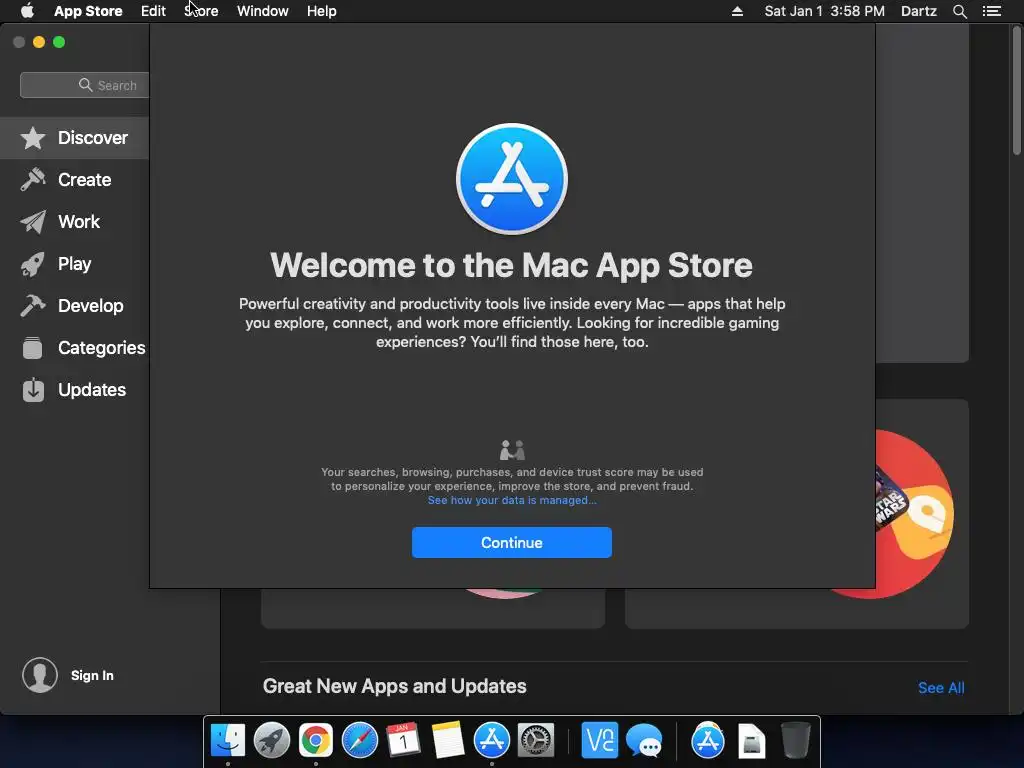Click the Continue button

[x=512, y=543]
